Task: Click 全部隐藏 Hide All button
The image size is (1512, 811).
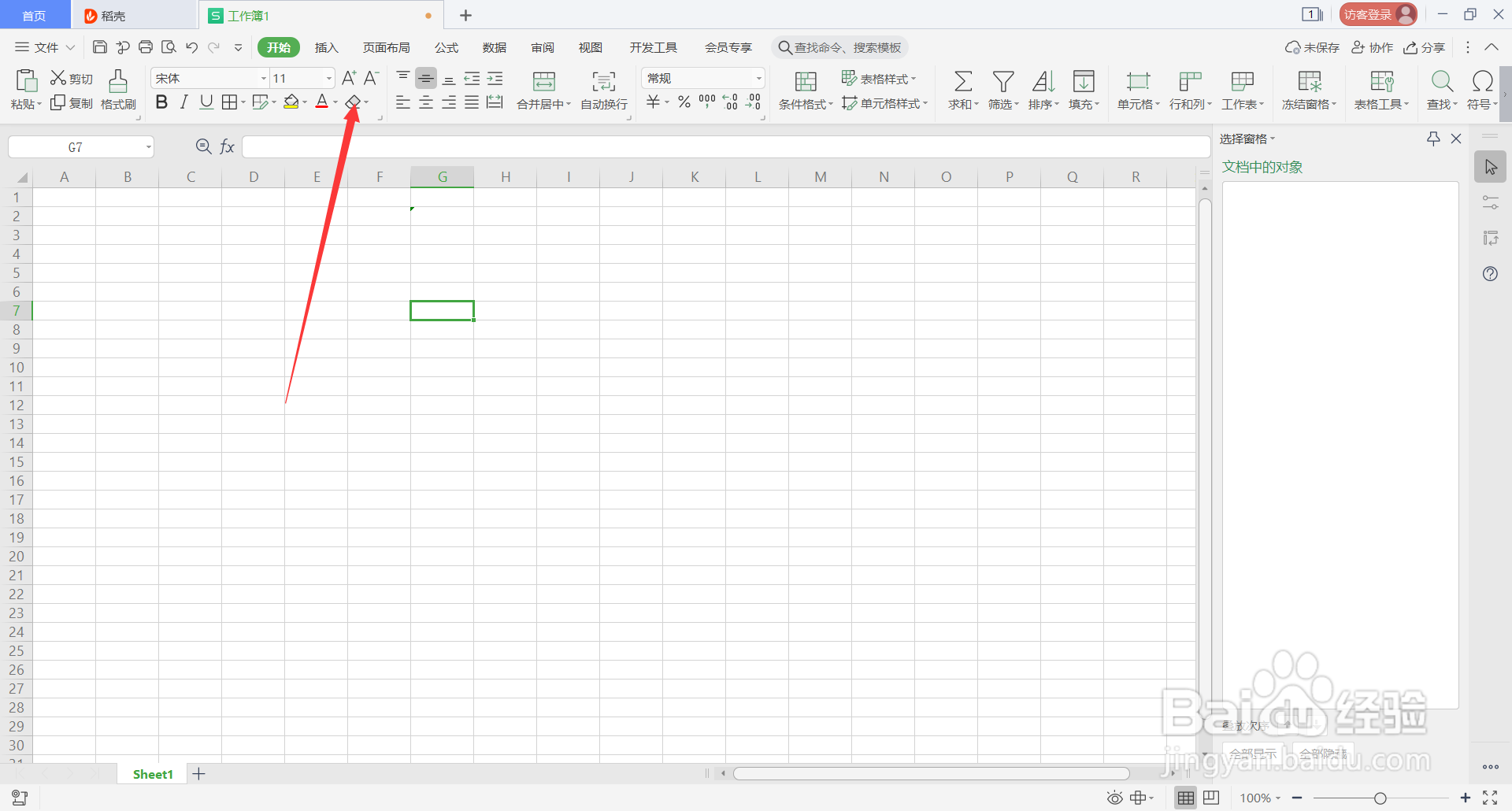Action: click(1323, 754)
